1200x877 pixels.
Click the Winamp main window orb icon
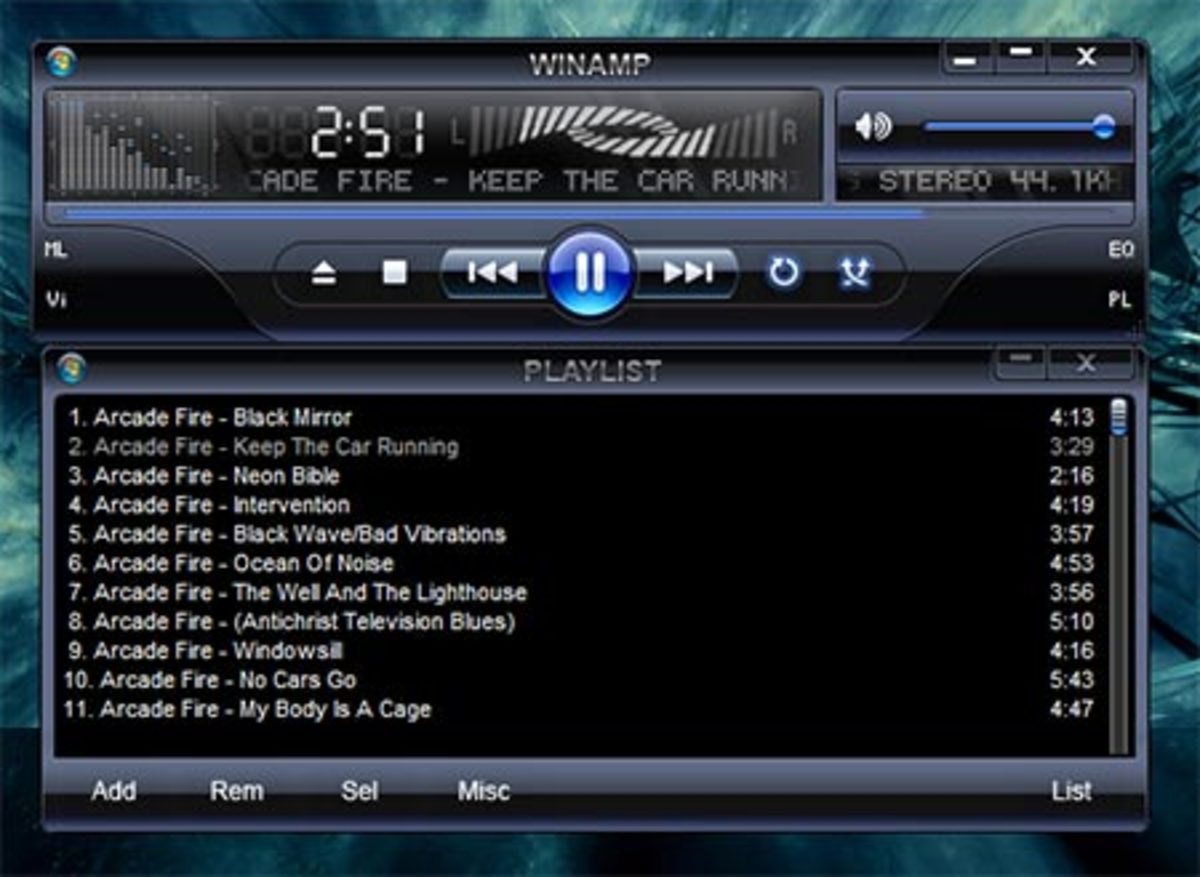62,63
